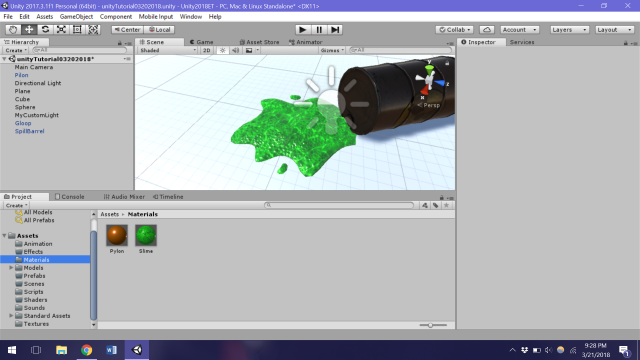Expand the Models folder in Assets

coord(11,268)
